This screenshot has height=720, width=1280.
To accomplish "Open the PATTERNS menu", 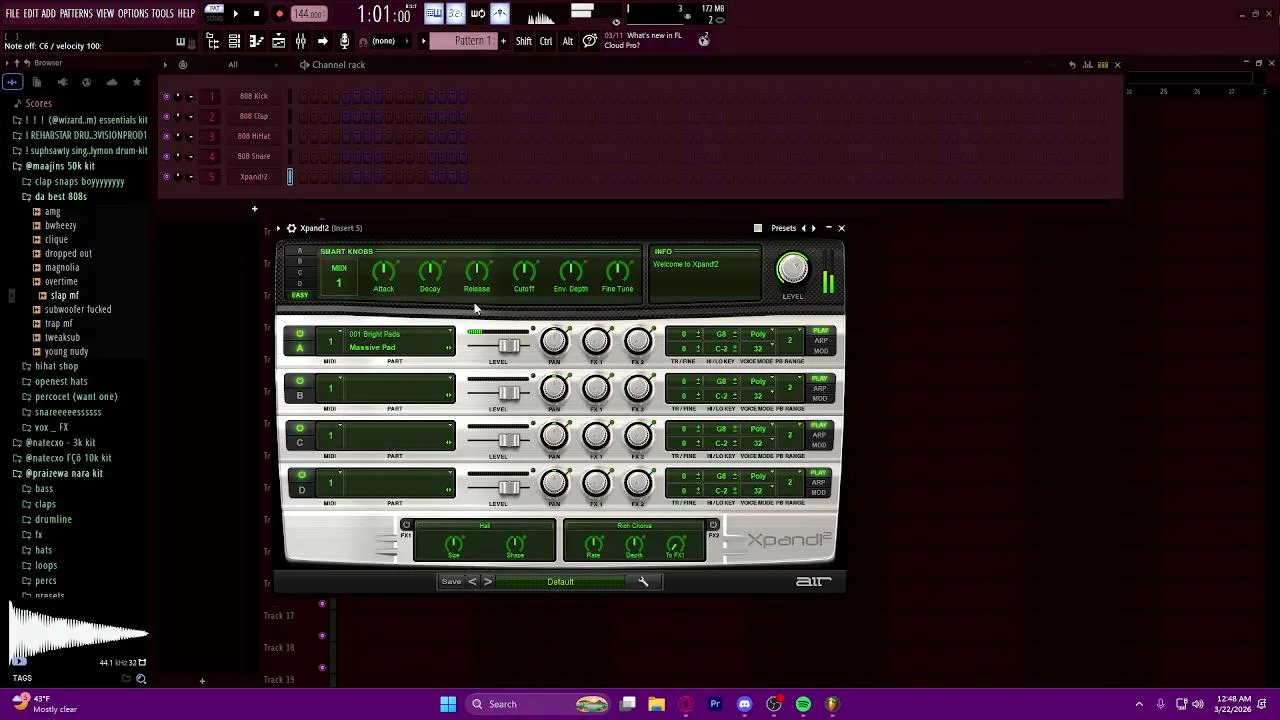I will click(x=76, y=14).
